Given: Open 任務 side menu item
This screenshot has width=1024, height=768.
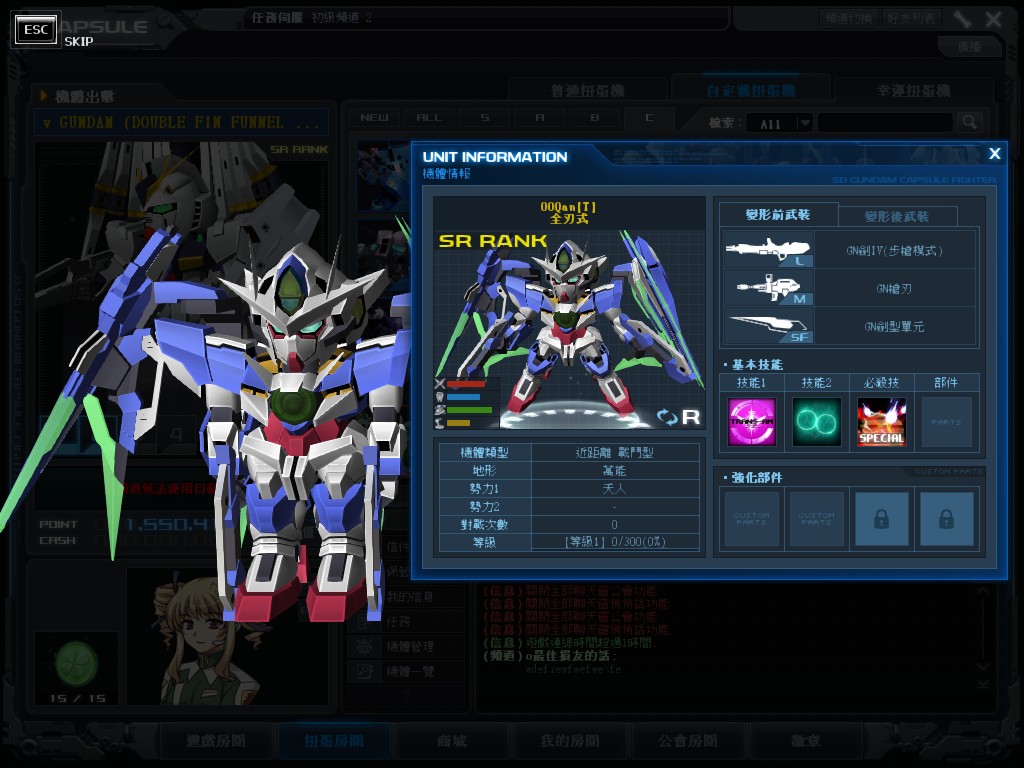Looking at the screenshot, I should (x=407, y=621).
